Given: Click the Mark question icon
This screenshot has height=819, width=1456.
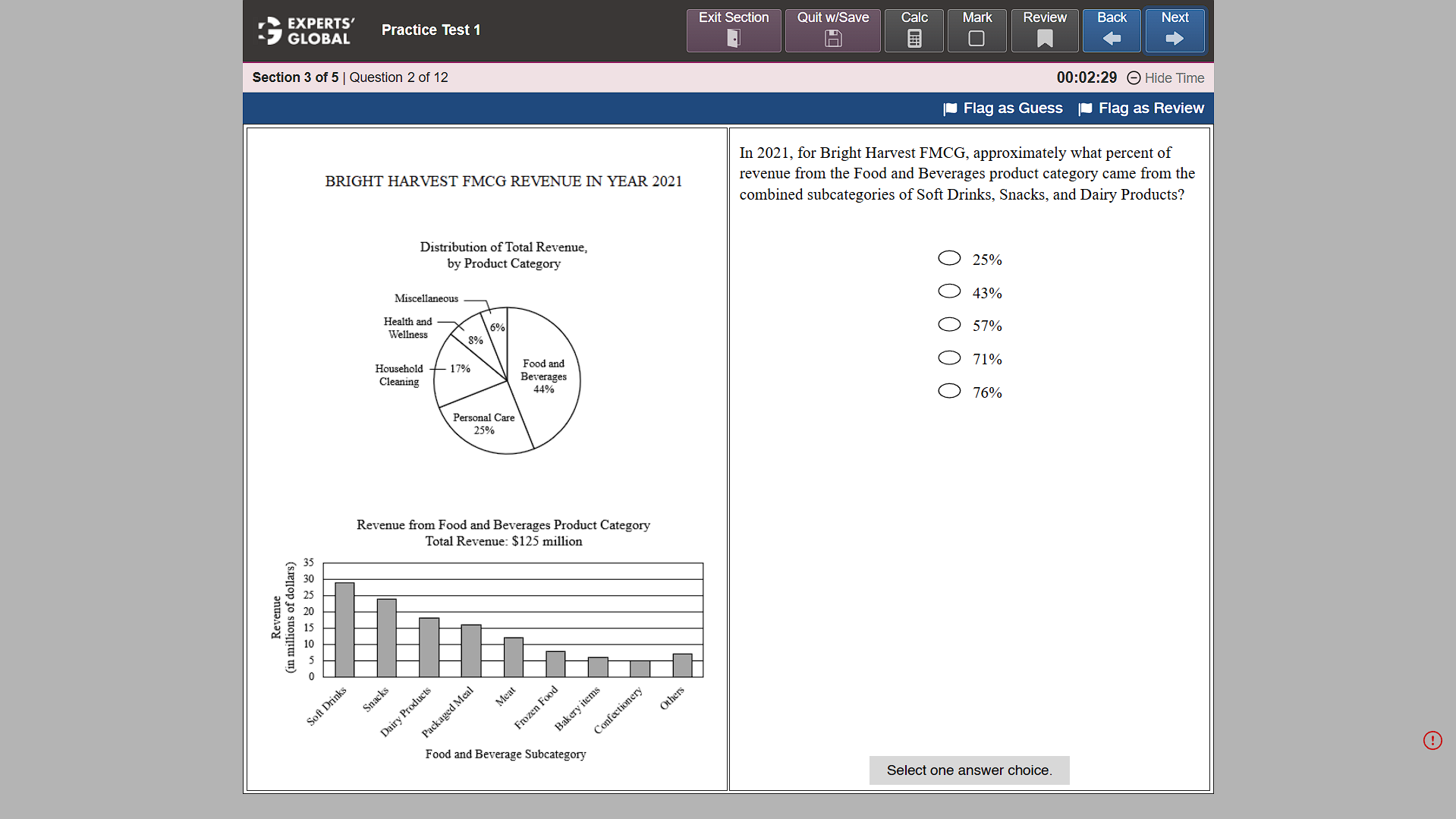Looking at the screenshot, I should click(976, 36).
